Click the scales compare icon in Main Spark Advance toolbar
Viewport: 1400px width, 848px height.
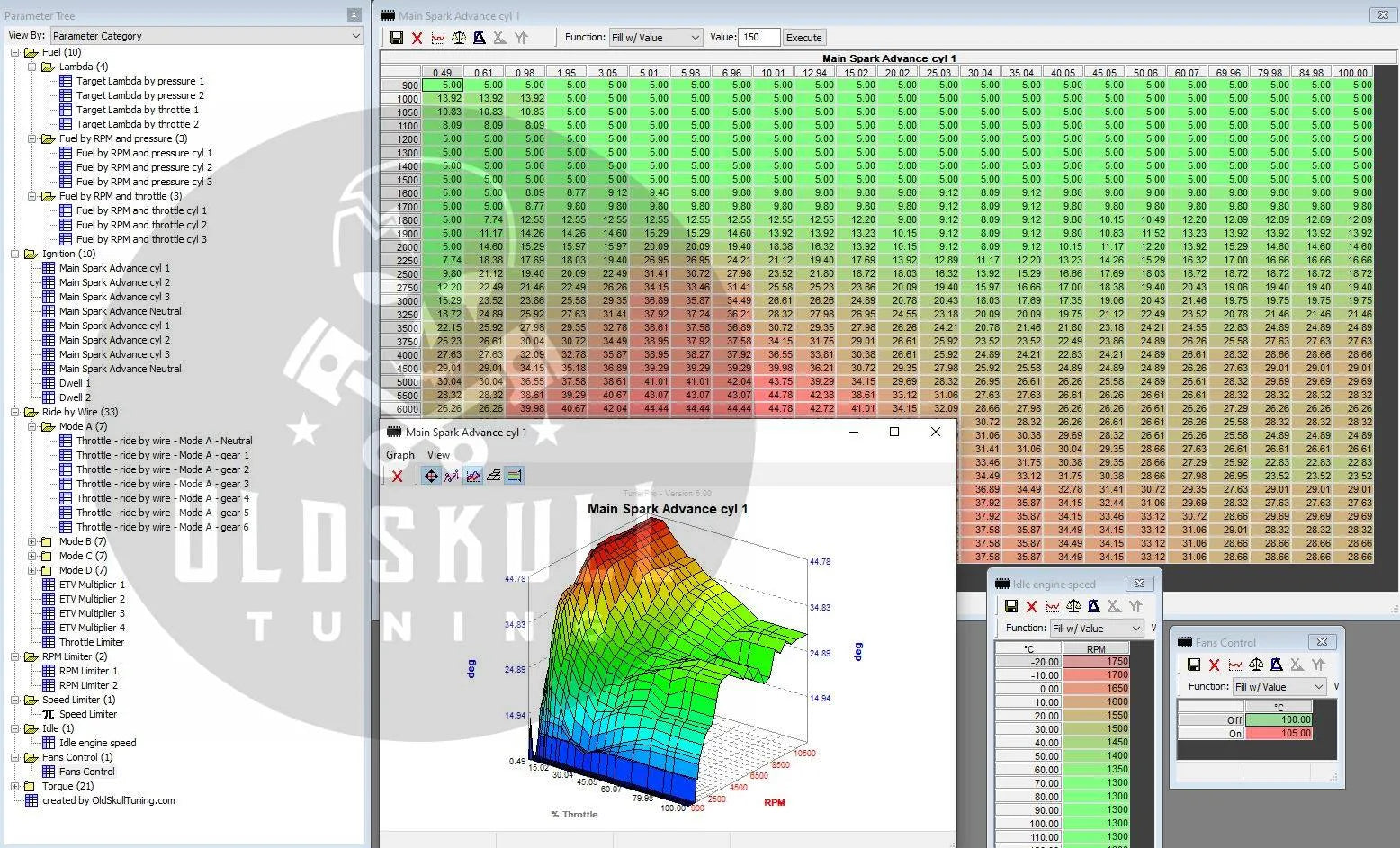pos(459,38)
